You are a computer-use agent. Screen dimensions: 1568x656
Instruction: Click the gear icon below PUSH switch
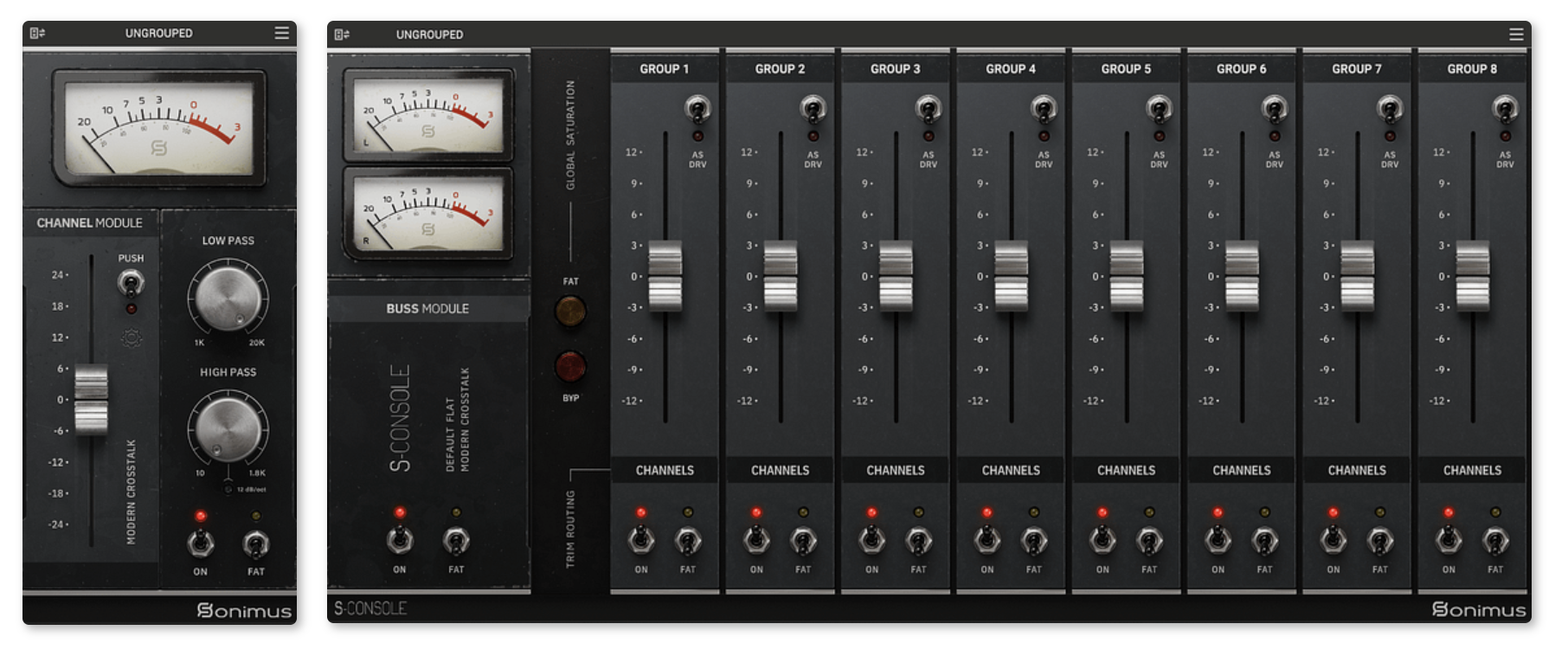pos(132,338)
